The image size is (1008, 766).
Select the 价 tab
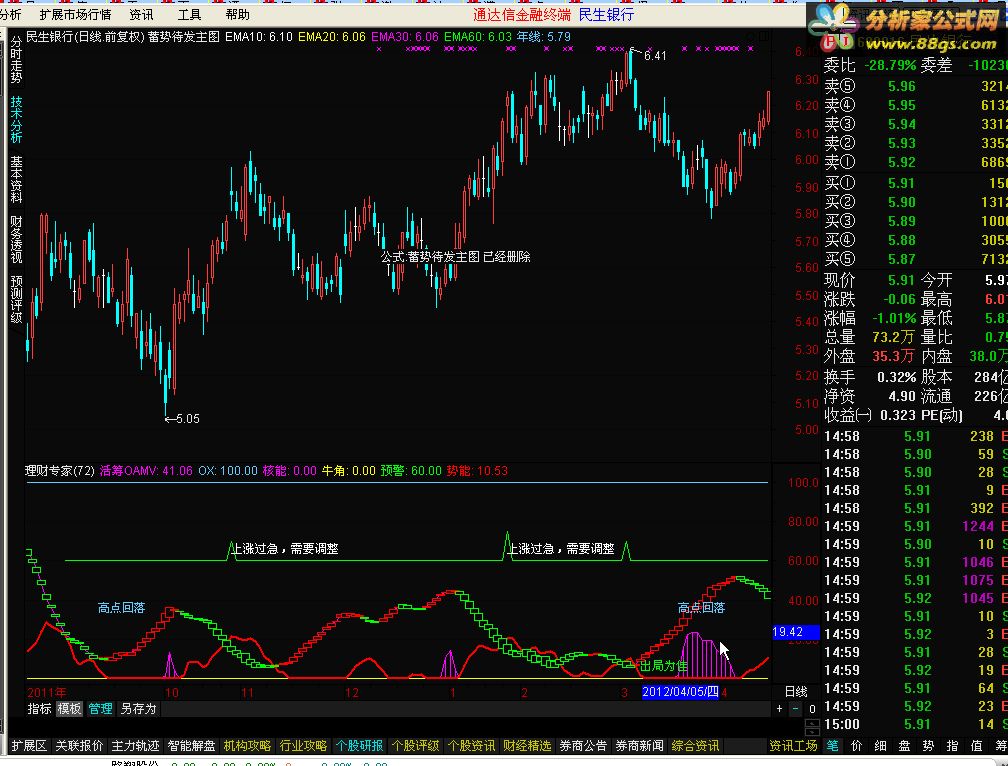pyautogui.click(x=856, y=745)
